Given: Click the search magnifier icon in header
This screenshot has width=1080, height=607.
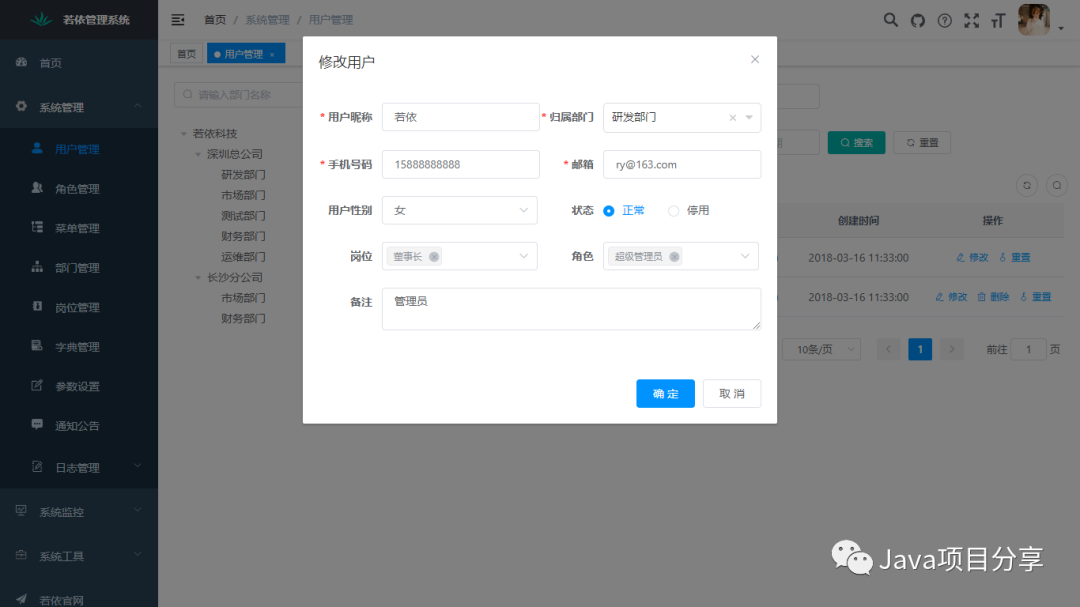Looking at the screenshot, I should pos(891,20).
